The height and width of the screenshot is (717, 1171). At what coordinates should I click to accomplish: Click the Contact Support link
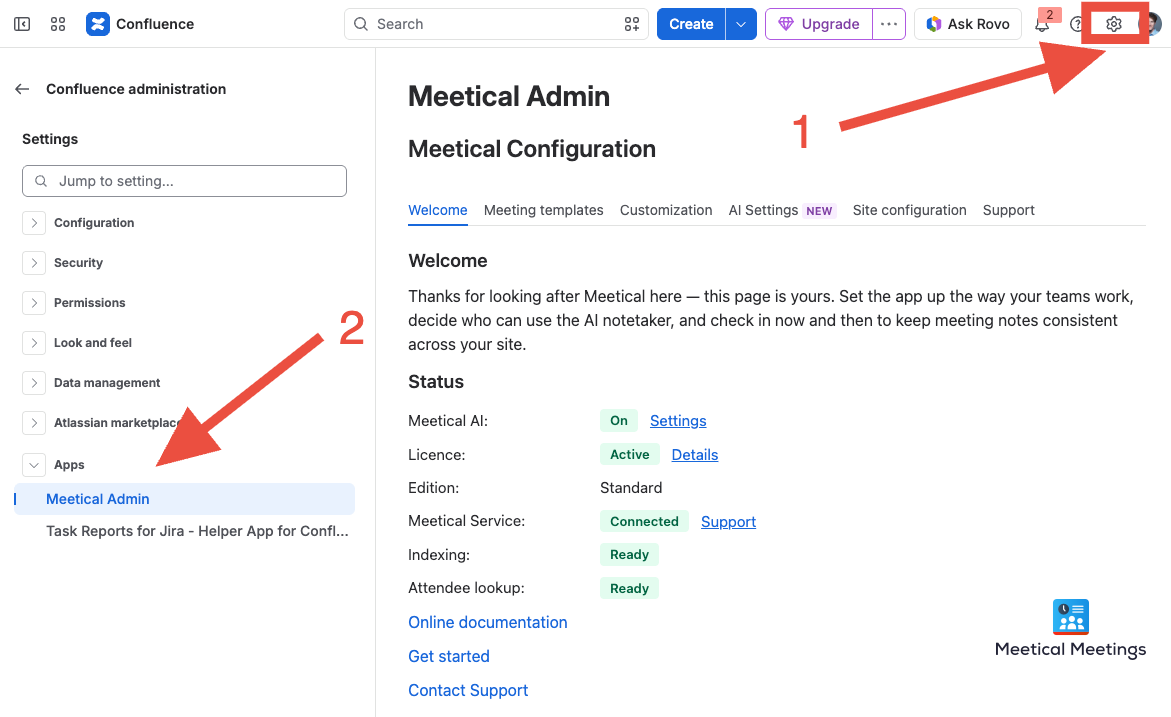468,690
